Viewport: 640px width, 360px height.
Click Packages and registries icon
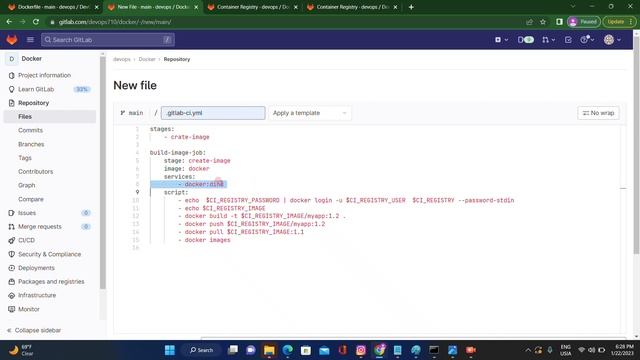11,282
